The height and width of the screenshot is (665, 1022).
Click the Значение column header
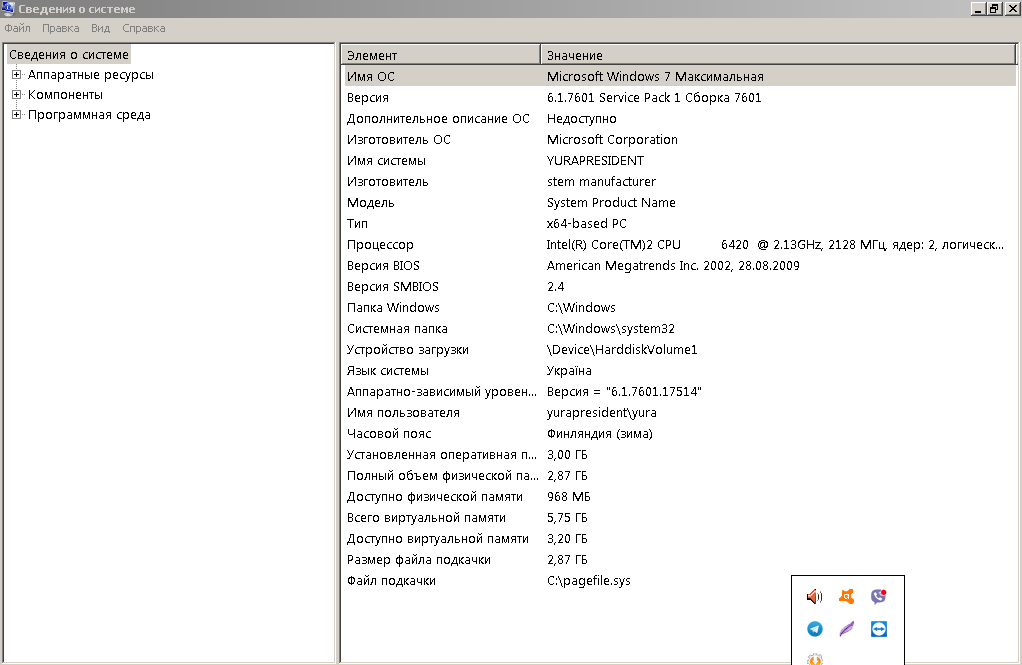[778, 55]
